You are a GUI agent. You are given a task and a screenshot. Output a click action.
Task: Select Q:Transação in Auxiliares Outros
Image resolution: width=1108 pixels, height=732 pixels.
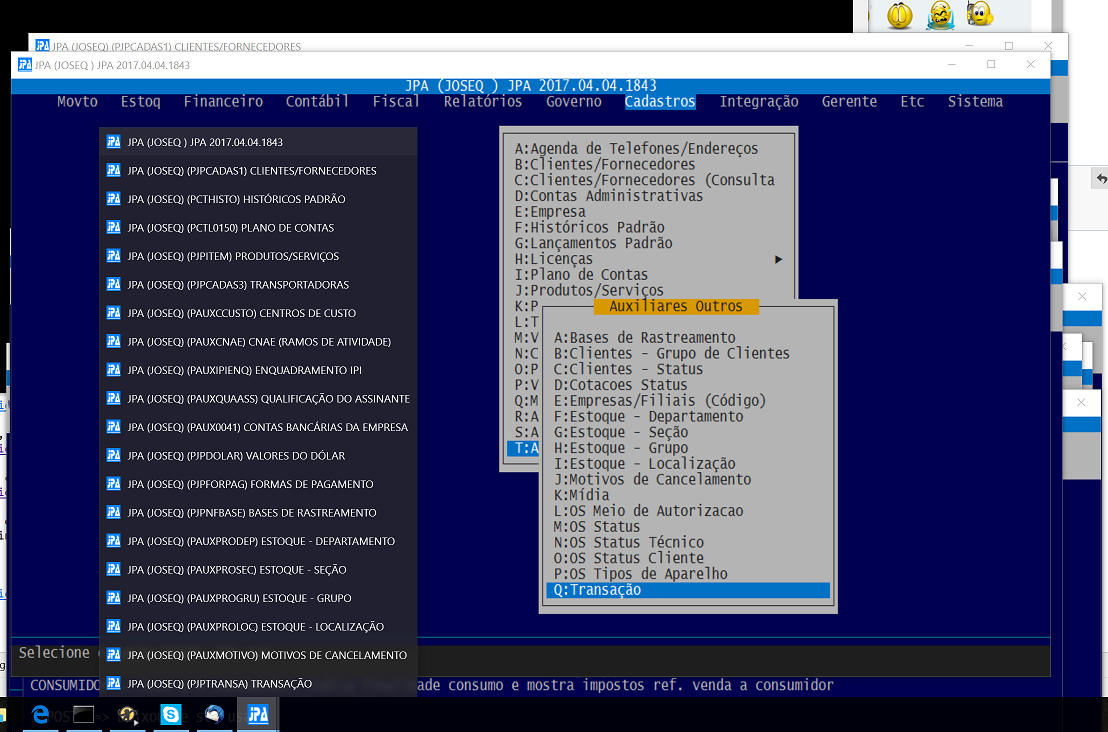tap(688, 590)
